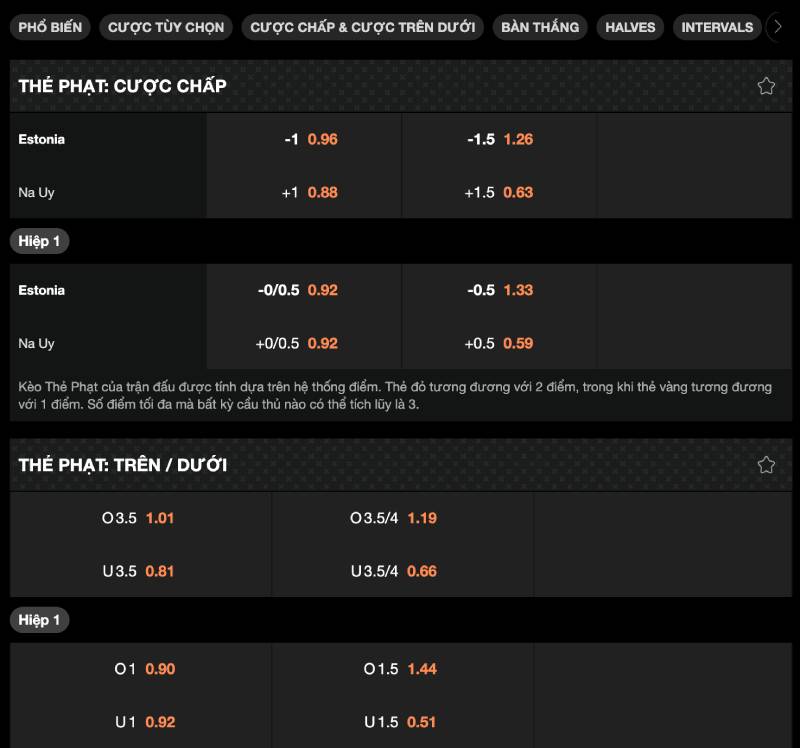Select Na Uy +1.5 odds 0.63

(499, 193)
